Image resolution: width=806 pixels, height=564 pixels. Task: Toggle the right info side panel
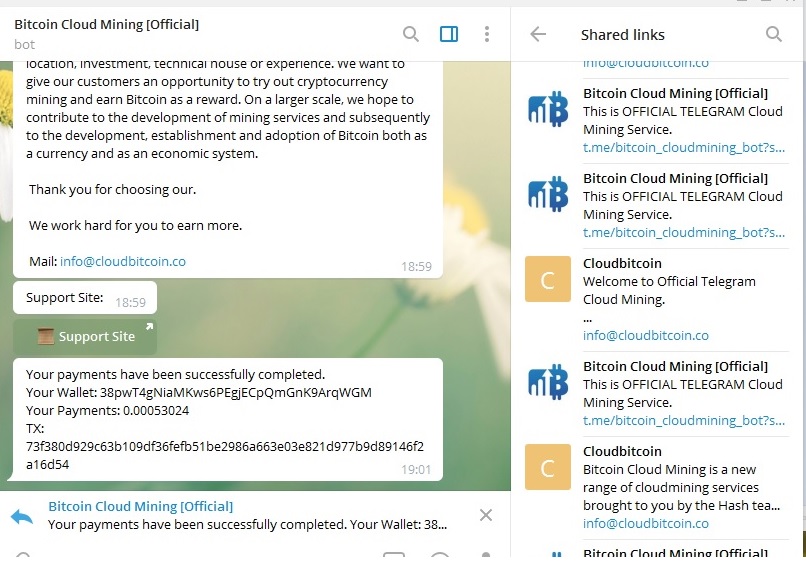tap(449, 34)
